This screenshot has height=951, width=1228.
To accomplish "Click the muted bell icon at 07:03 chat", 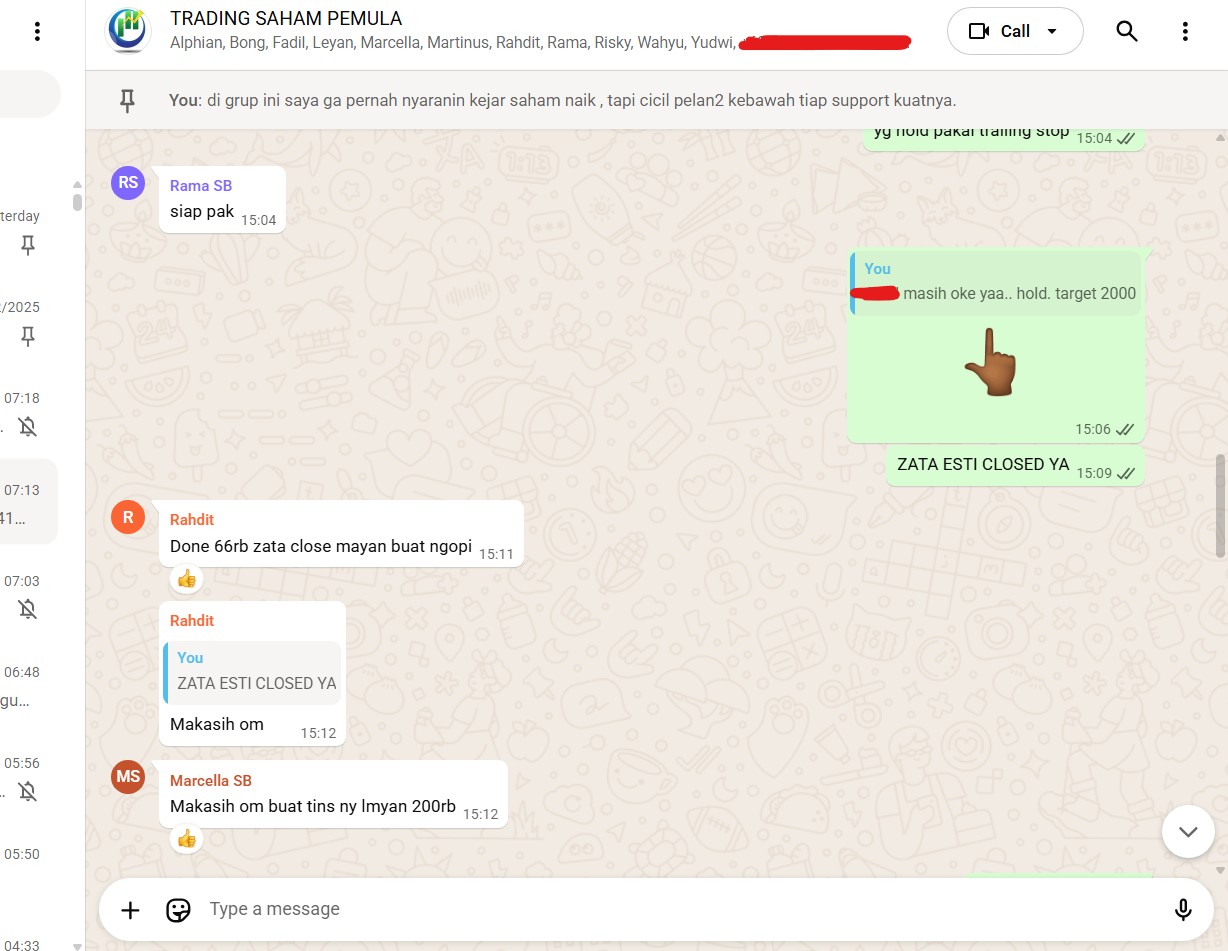I will [28, 609].
